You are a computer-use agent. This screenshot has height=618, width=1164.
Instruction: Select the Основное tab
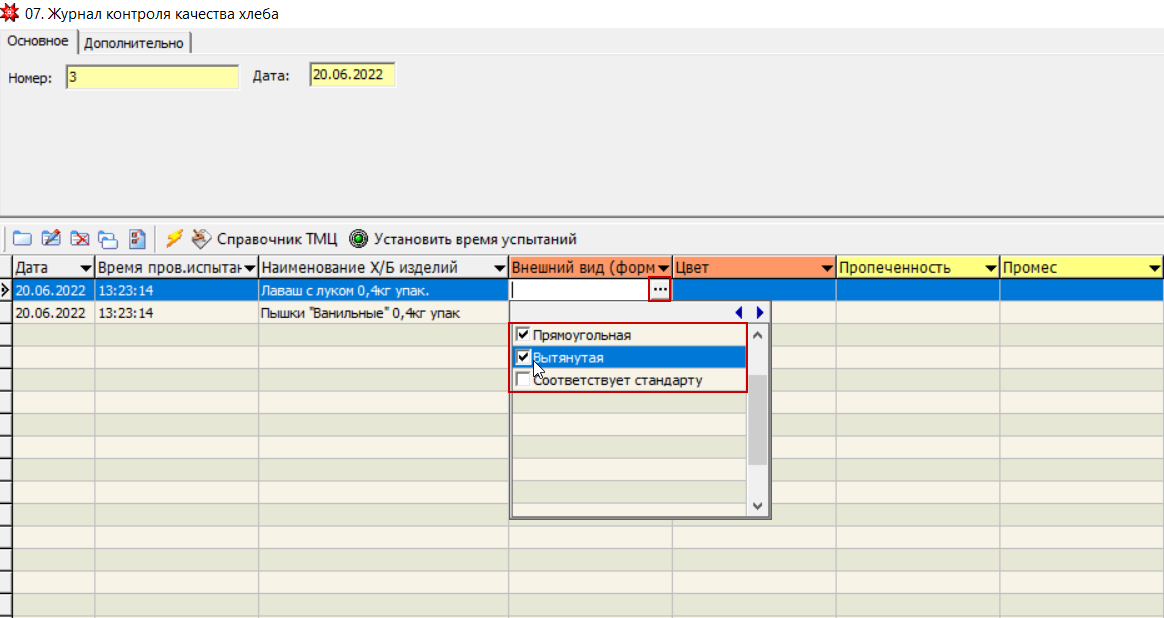[38, 41]
